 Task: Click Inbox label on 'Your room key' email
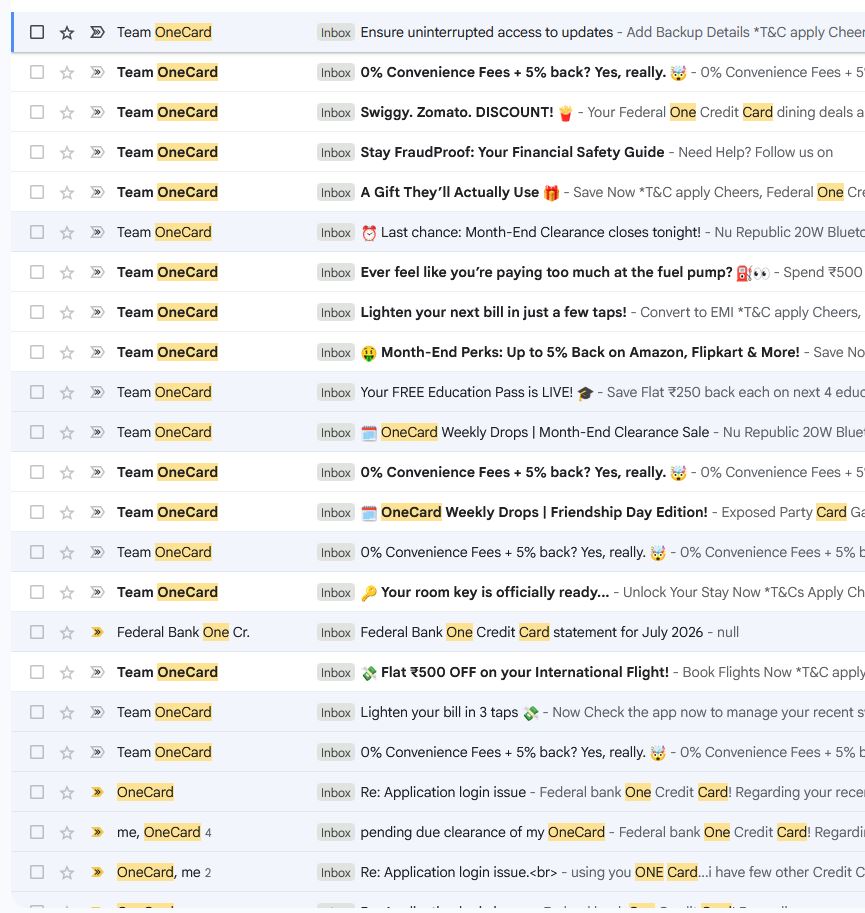pos(336,593)
